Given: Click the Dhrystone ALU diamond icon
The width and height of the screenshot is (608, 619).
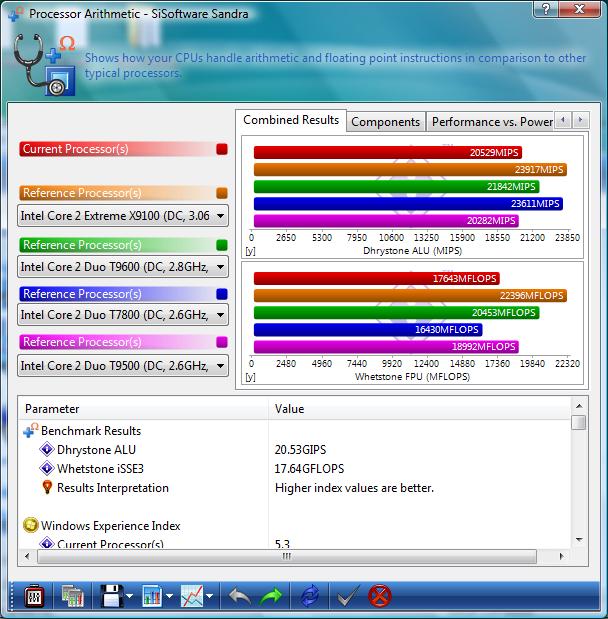Looking at the screenshot, I should [x=47, y=449].
